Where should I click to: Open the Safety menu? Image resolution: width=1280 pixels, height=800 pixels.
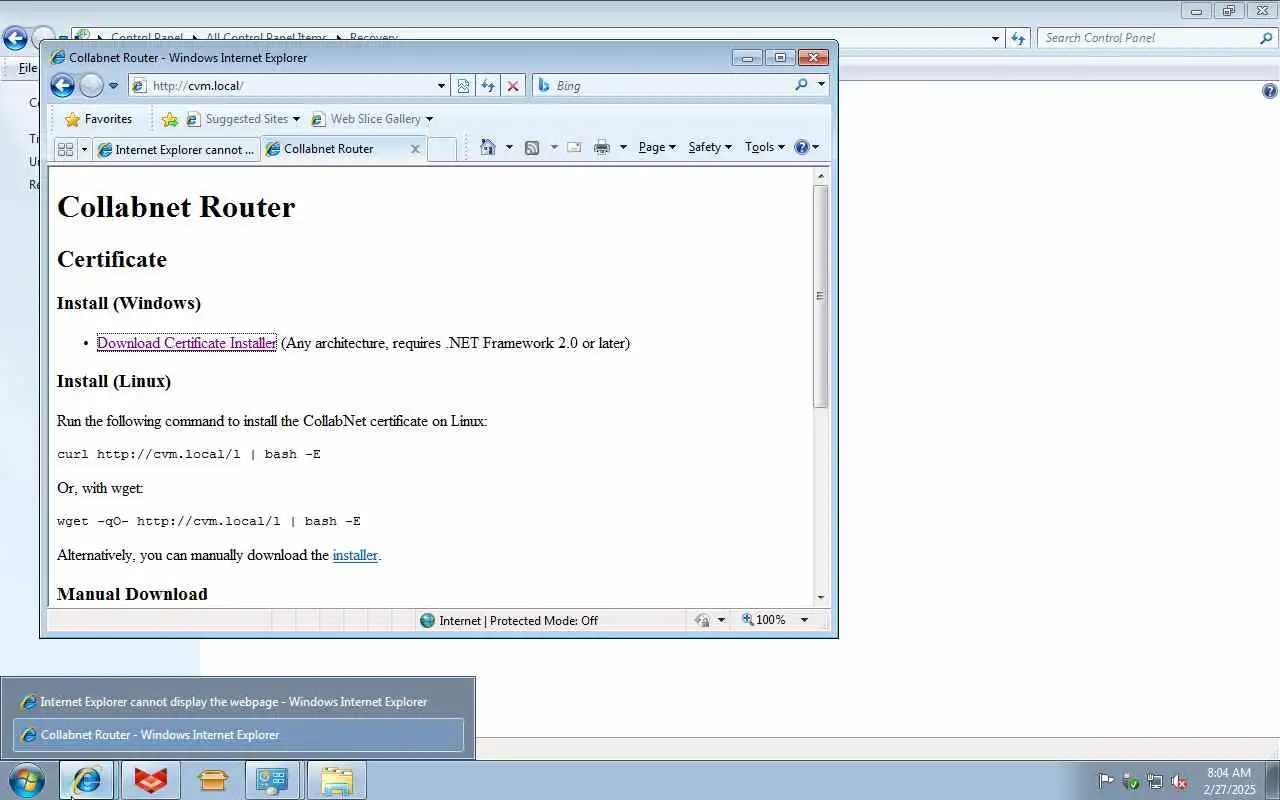[x=710, y=147]
